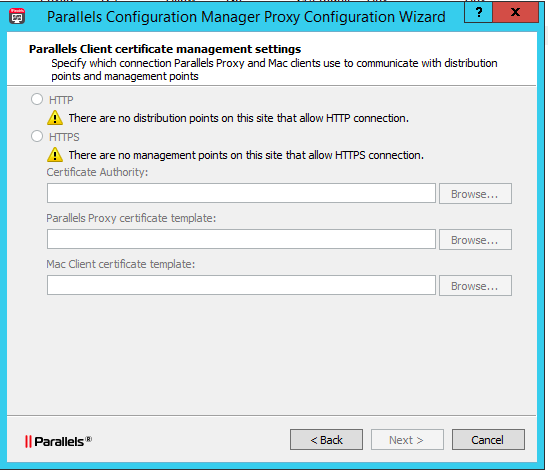Browse for Mac Client certificate template
Viewport: 548px width, 470px height.
pos(475,286)
